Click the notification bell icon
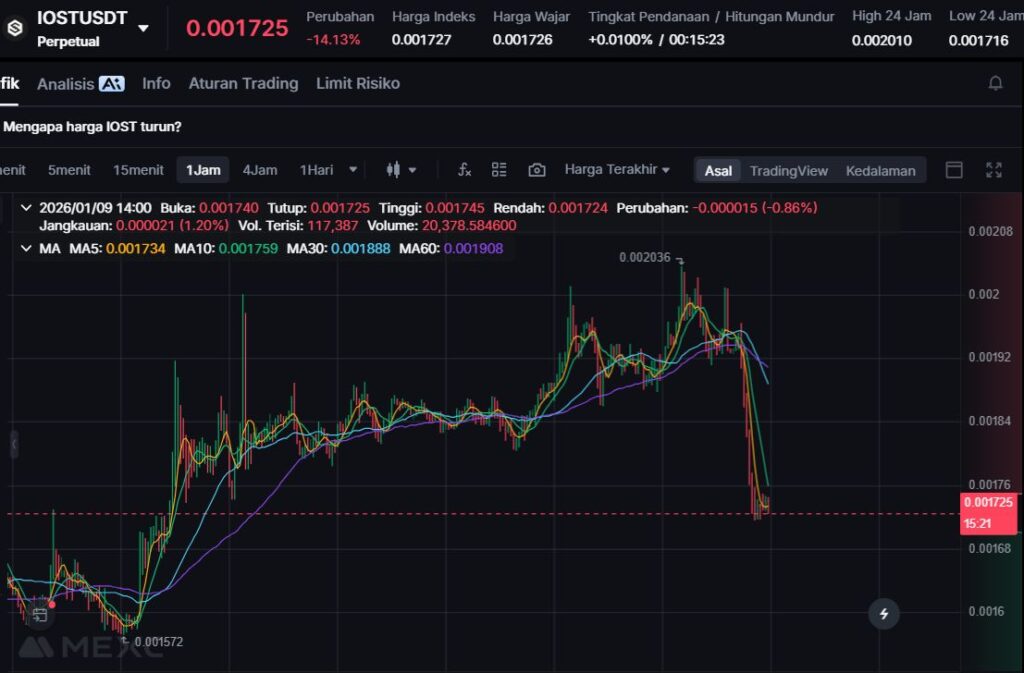This screenshot has width=1024, height=673. coord(995,83)
